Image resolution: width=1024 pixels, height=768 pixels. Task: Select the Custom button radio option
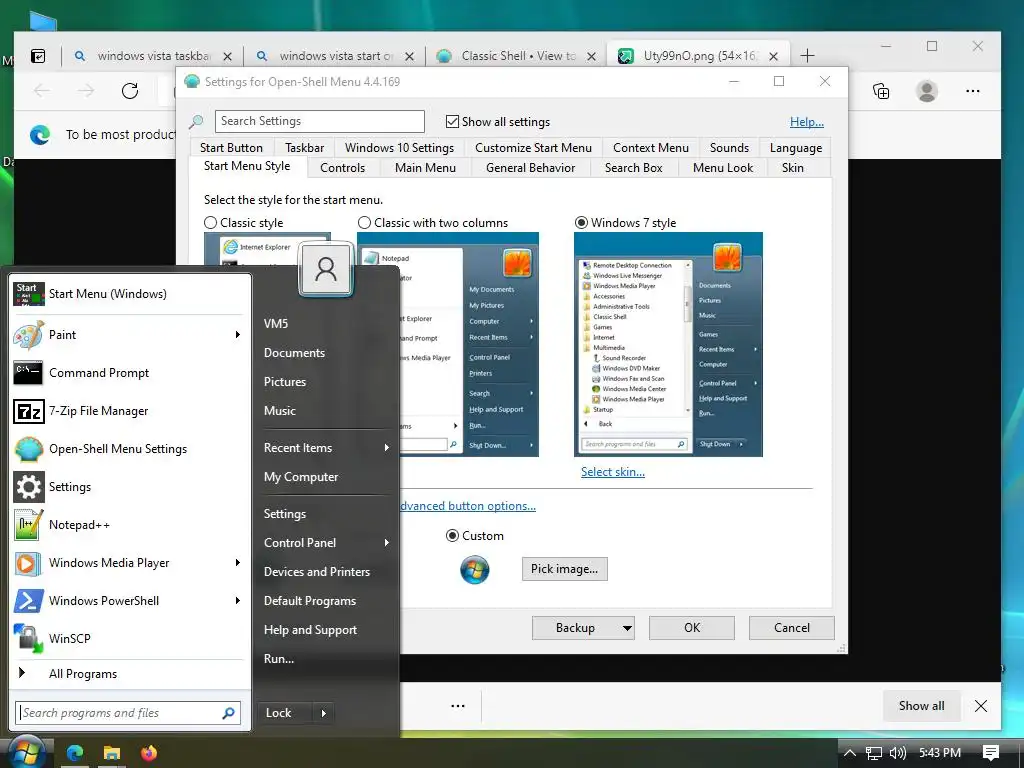point(452,536)
